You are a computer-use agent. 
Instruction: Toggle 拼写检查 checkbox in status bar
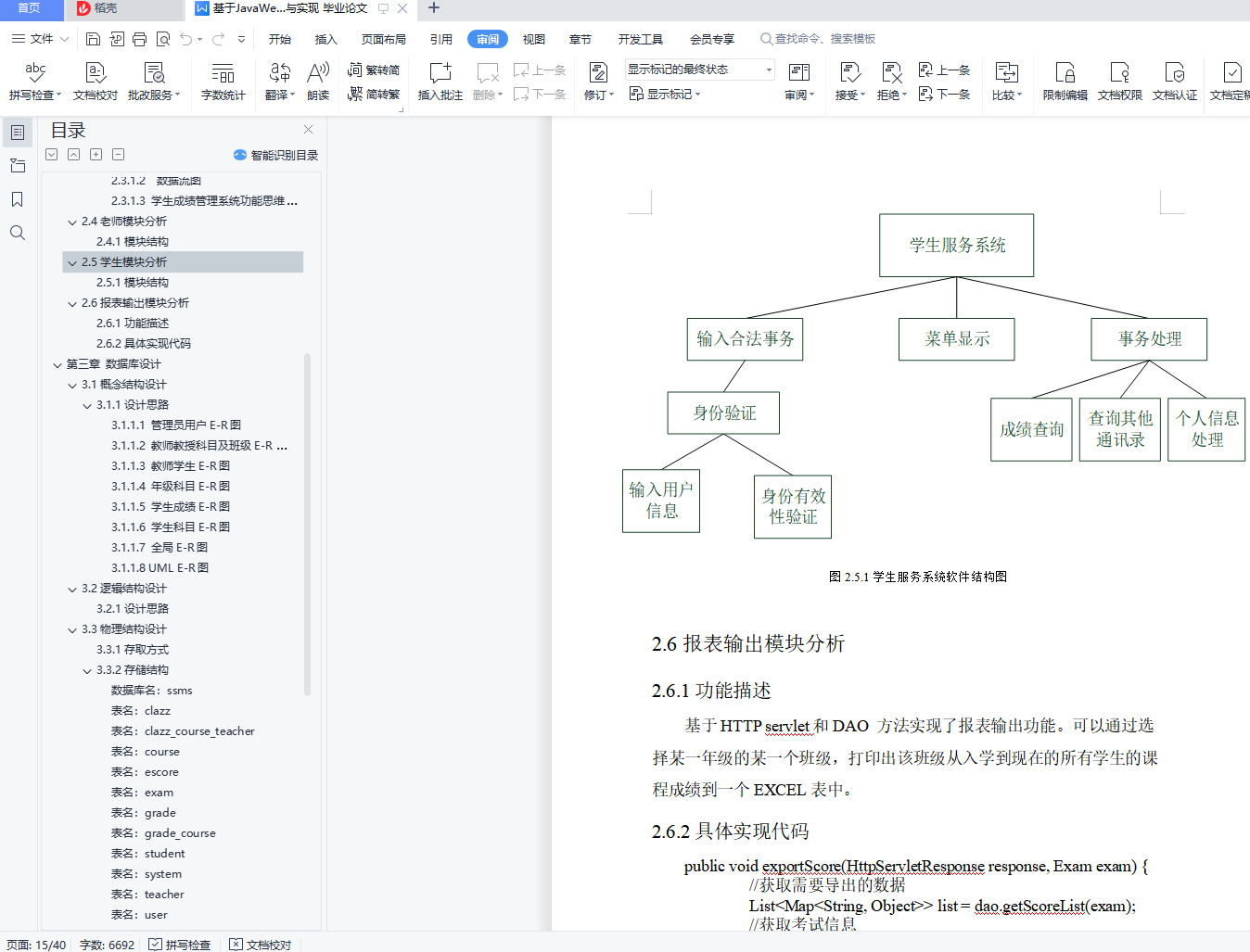[x=180, y=945]
